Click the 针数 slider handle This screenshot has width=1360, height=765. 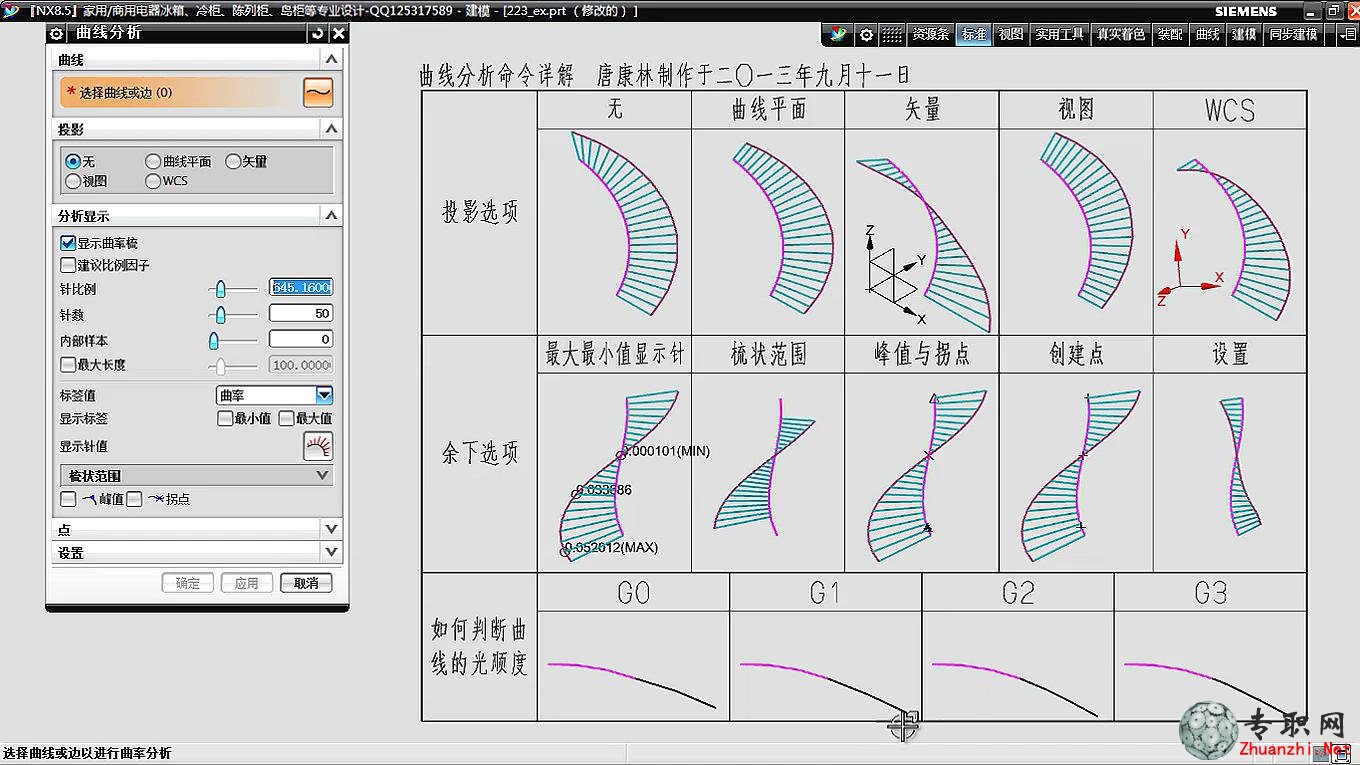[x=221, y=314]
